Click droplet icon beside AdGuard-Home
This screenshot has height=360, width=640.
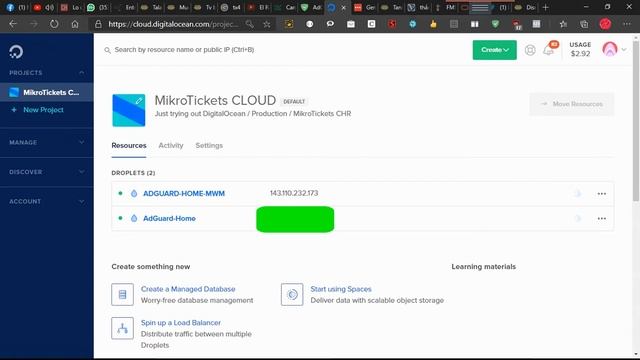coord(134,218)
